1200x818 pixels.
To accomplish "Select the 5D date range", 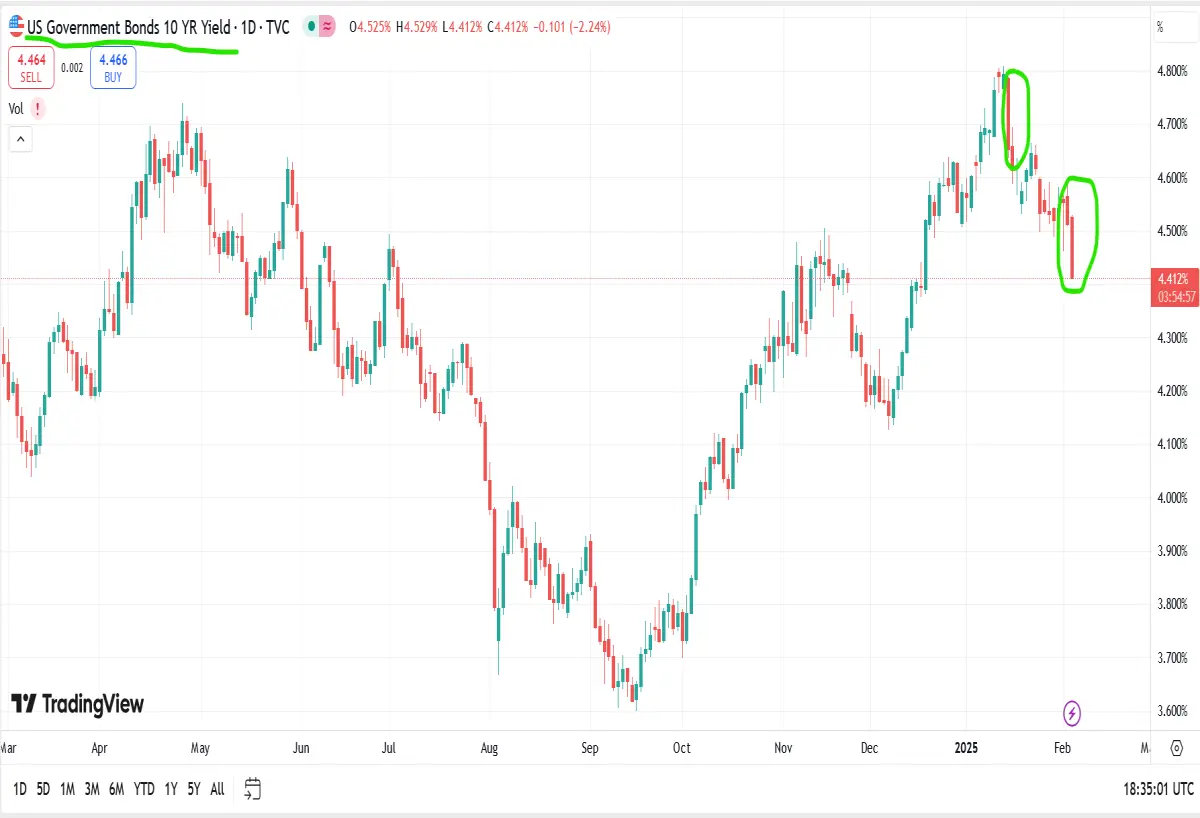I will tap(43, 789).
